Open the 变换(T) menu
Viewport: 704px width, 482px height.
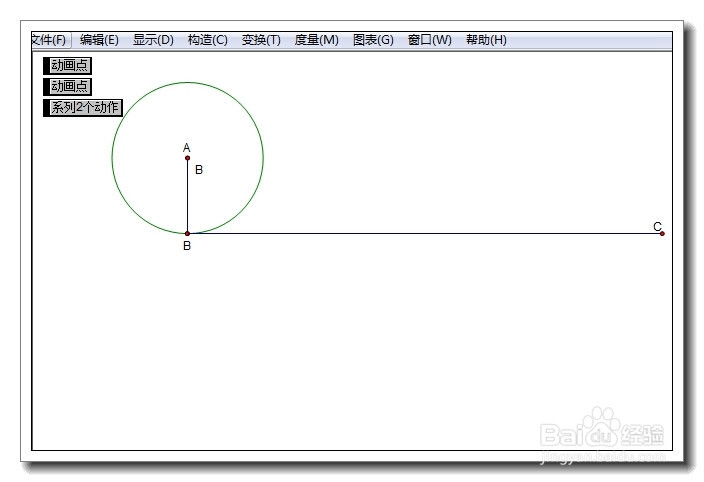click(261, 40)
